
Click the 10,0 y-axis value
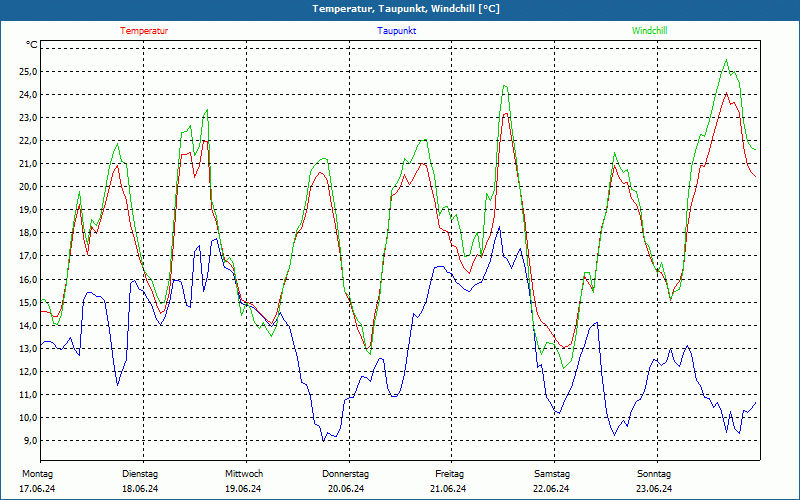pos(28,417)
